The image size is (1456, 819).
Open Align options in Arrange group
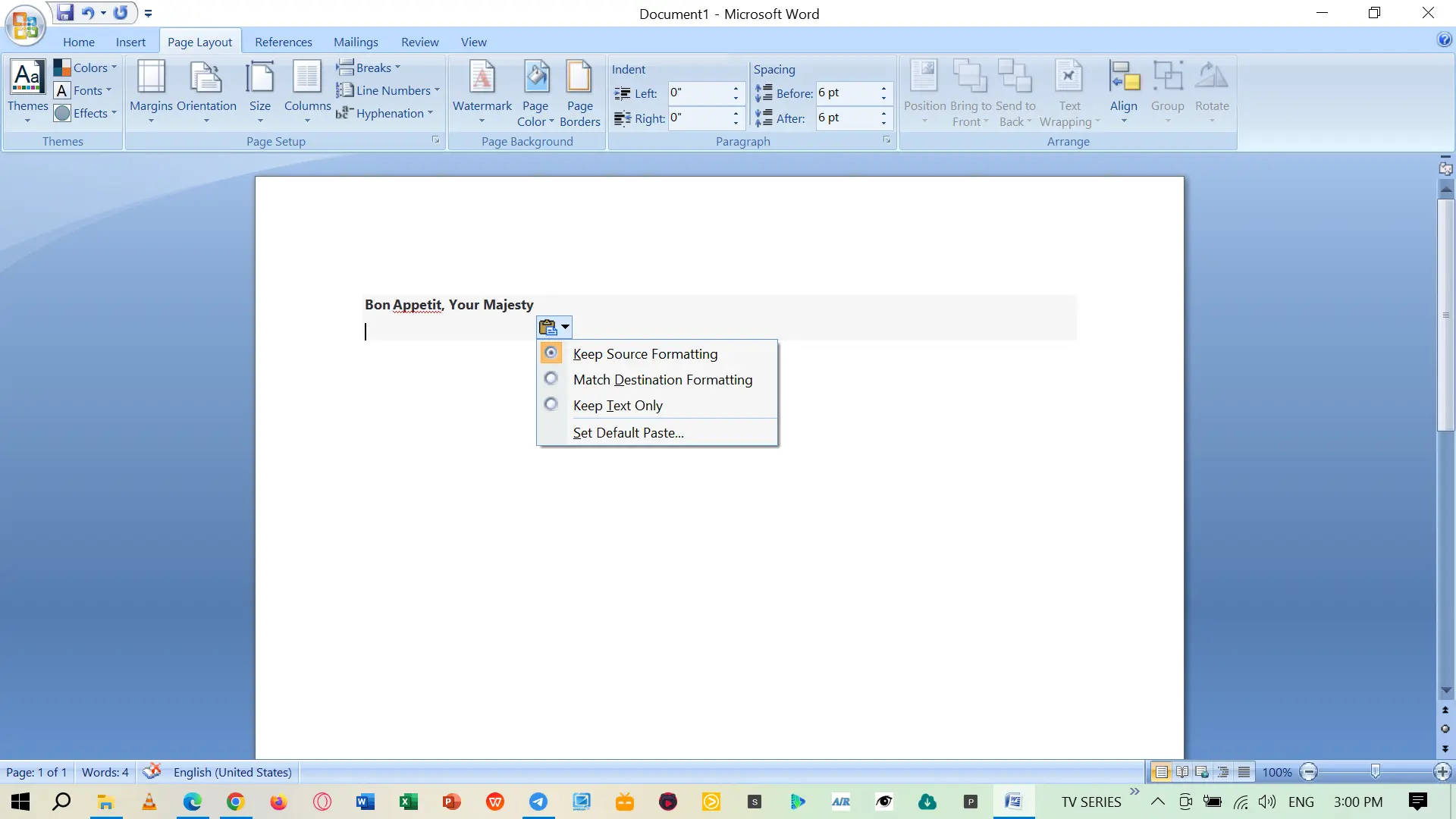pos(1124,92)
